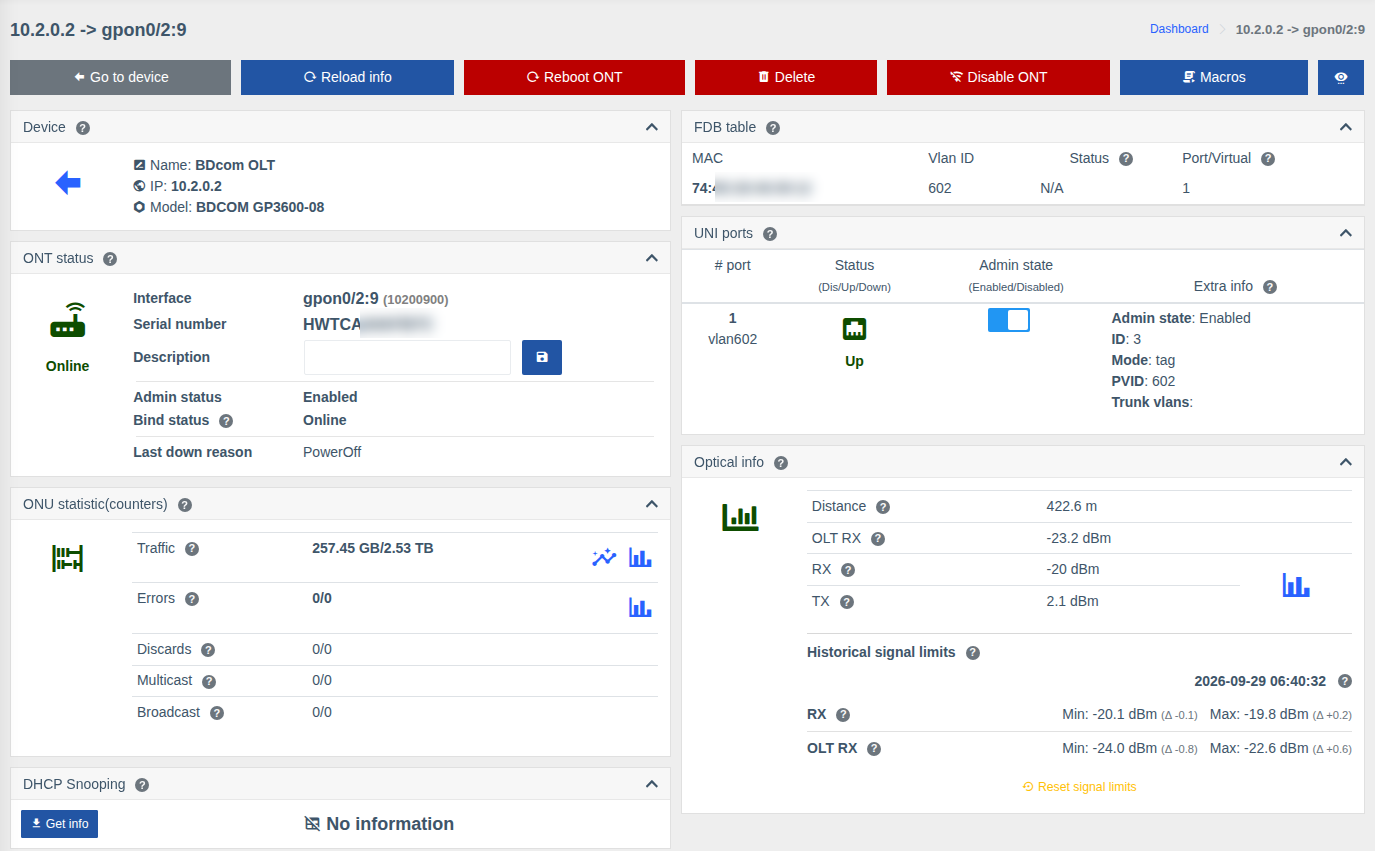
Task: Collapse the DHCP Snooping panel
Action: pos(651,784)
